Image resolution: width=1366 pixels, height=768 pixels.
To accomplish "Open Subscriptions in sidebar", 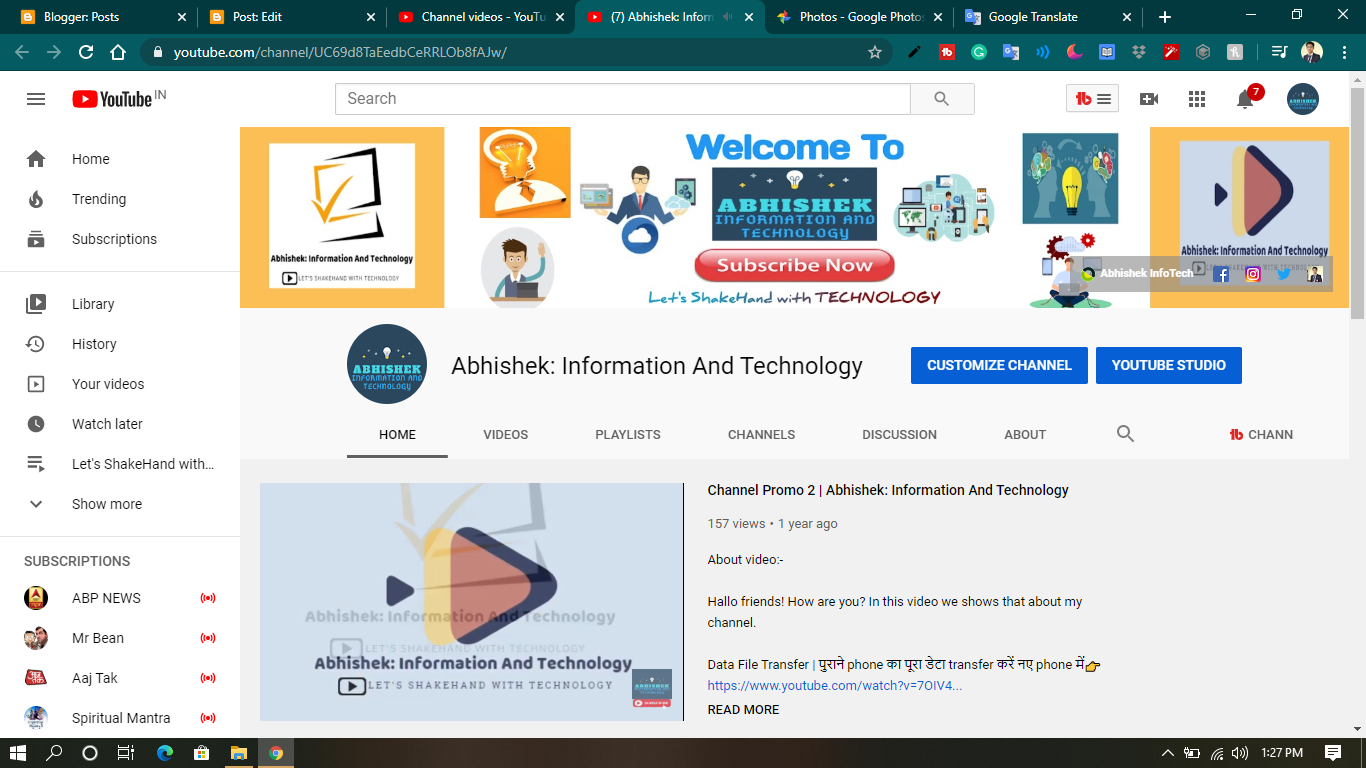I will click(120, 239).
